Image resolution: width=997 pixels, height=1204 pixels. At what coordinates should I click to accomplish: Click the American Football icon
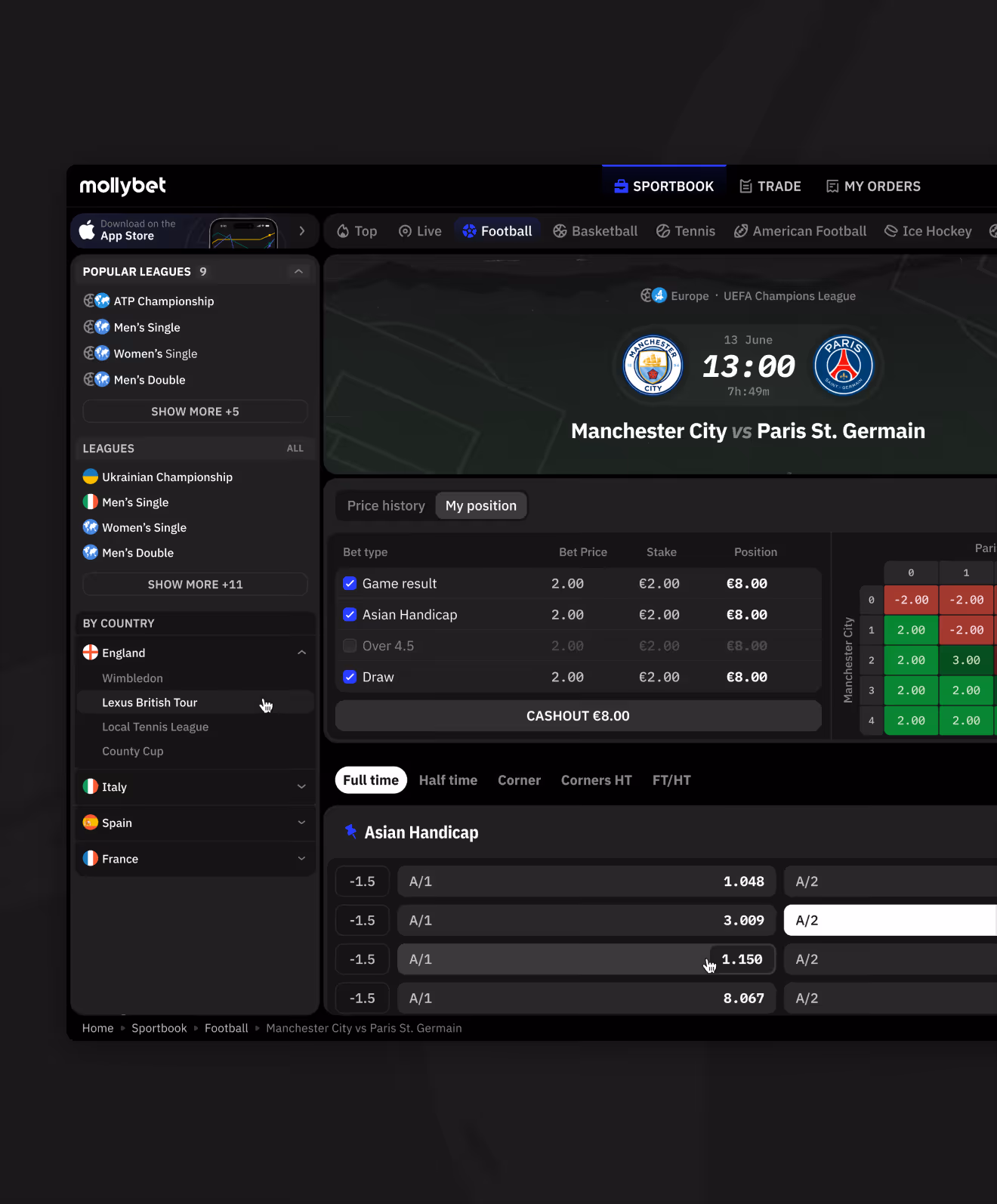pos(741,231)
